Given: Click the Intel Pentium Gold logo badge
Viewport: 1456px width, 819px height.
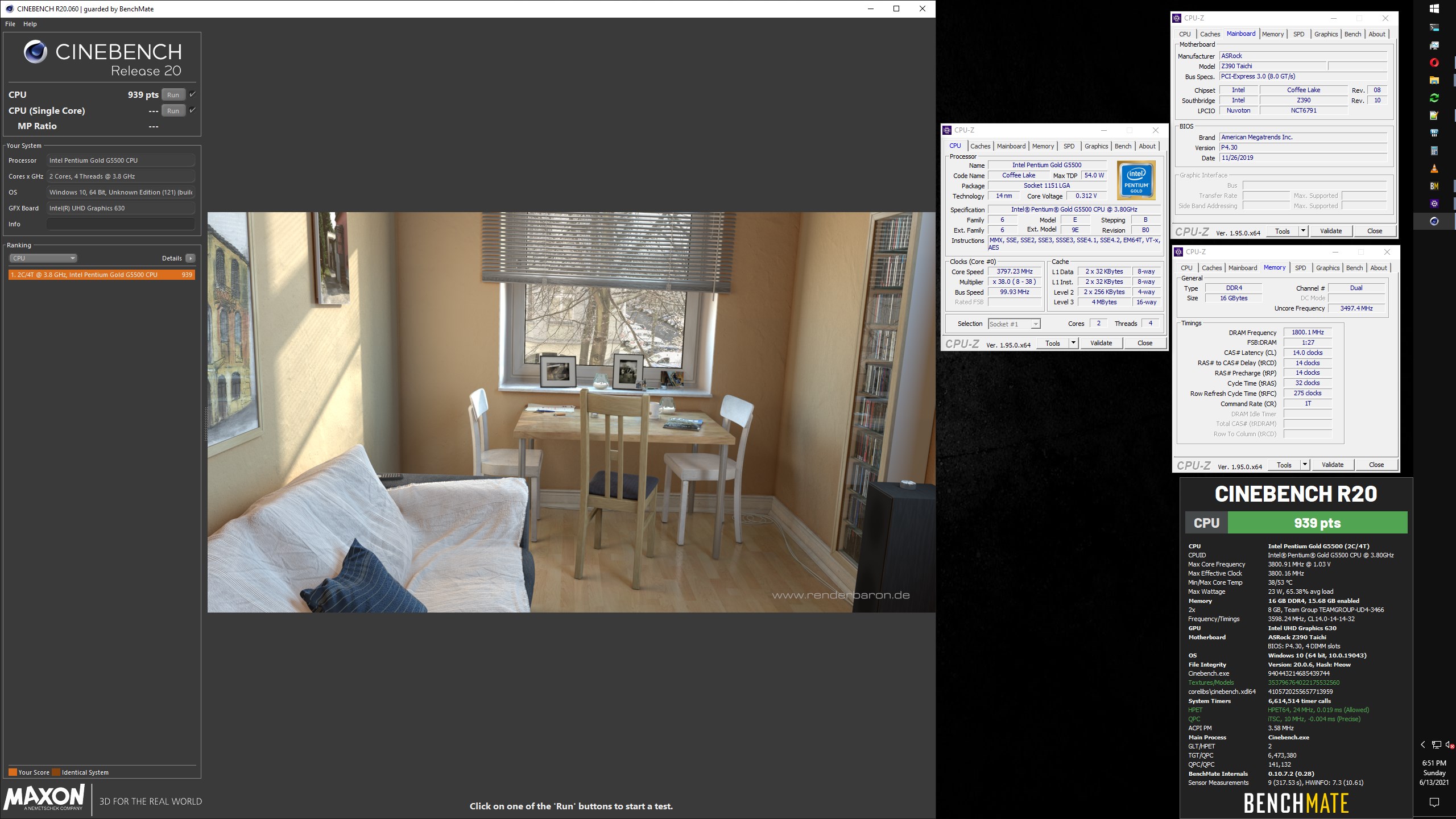Looking at the screenshot, I should [x=1136, y=180].
